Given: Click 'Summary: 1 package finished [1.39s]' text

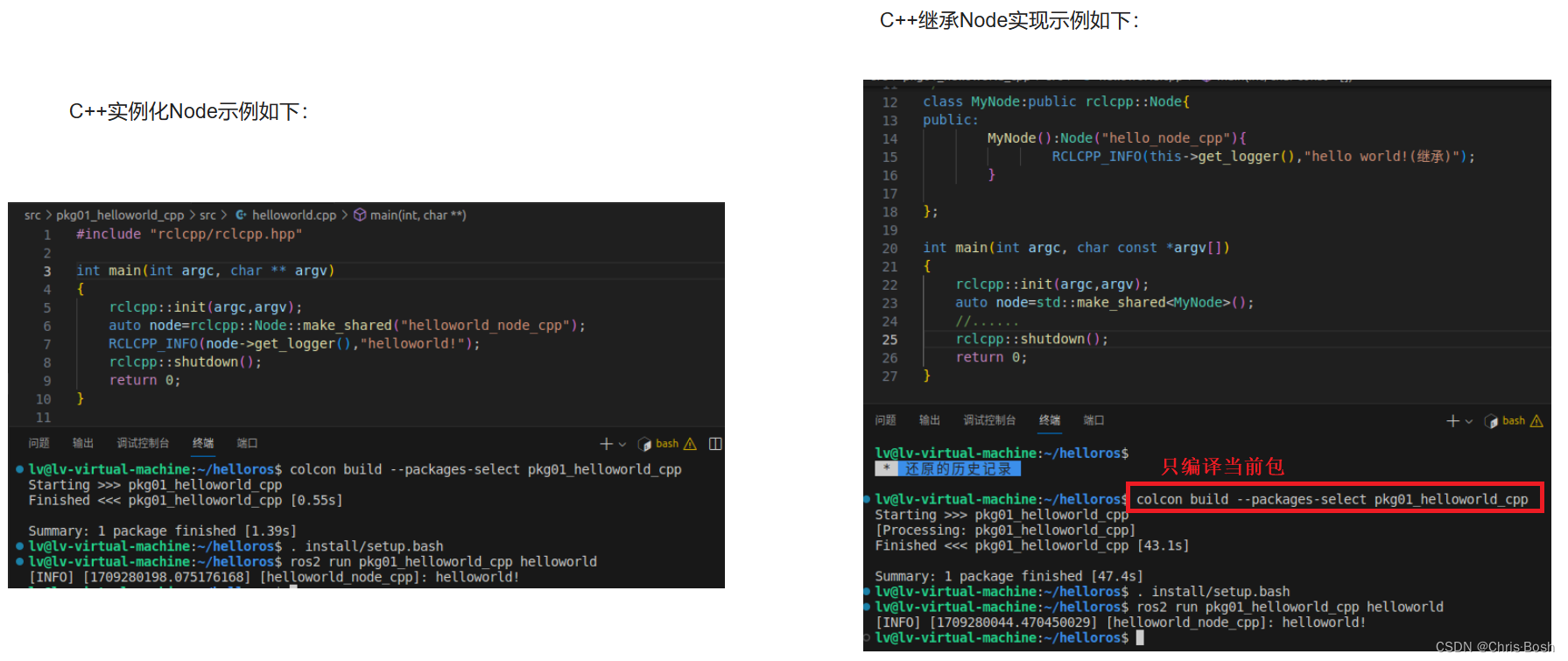Looking at the screenshot, I should 163,531.
